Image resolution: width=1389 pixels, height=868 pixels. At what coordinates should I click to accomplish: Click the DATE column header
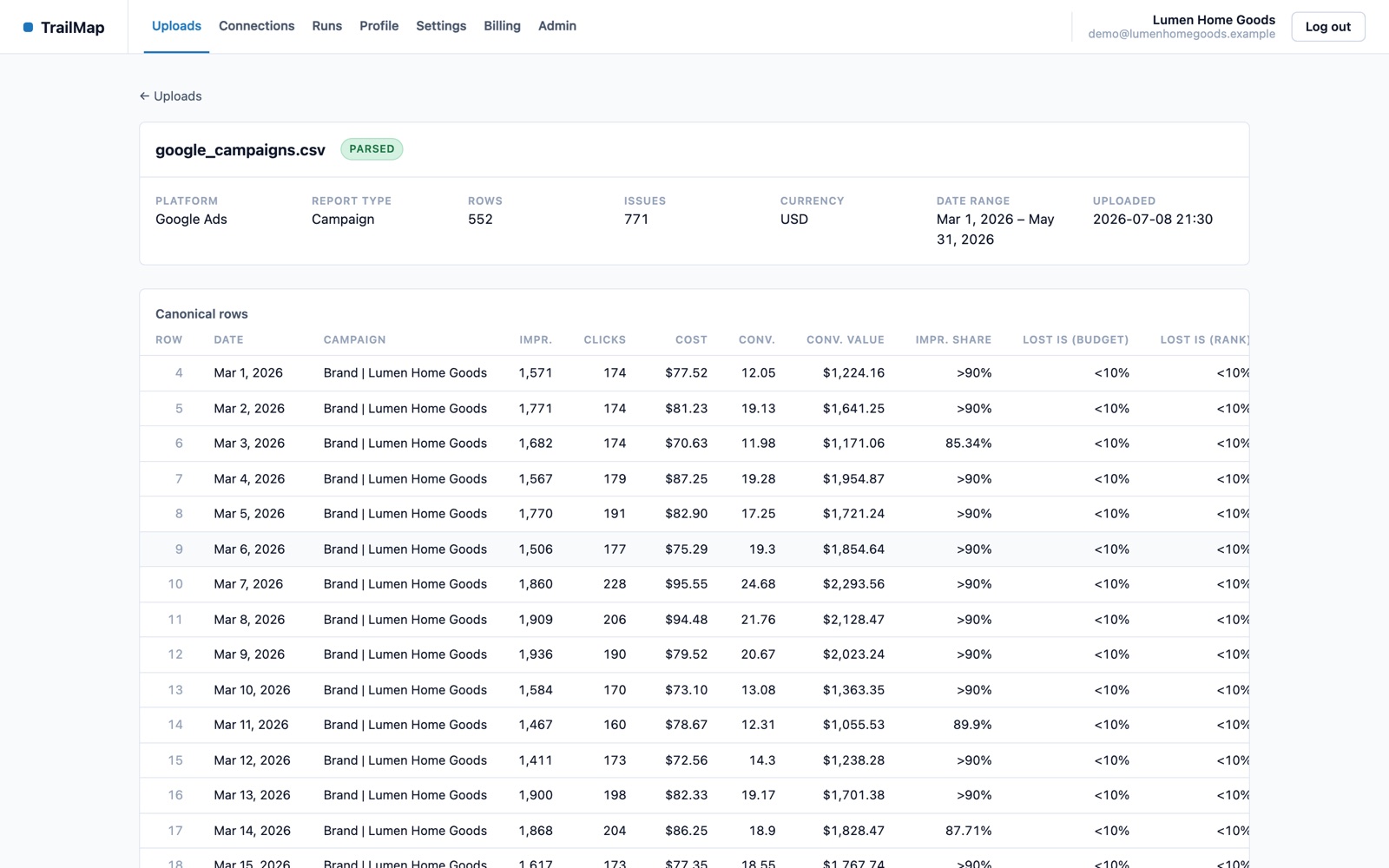tap(228, 339)
